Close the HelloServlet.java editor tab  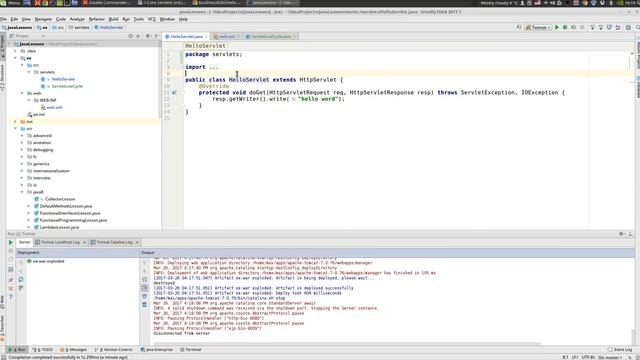point(206,37)
